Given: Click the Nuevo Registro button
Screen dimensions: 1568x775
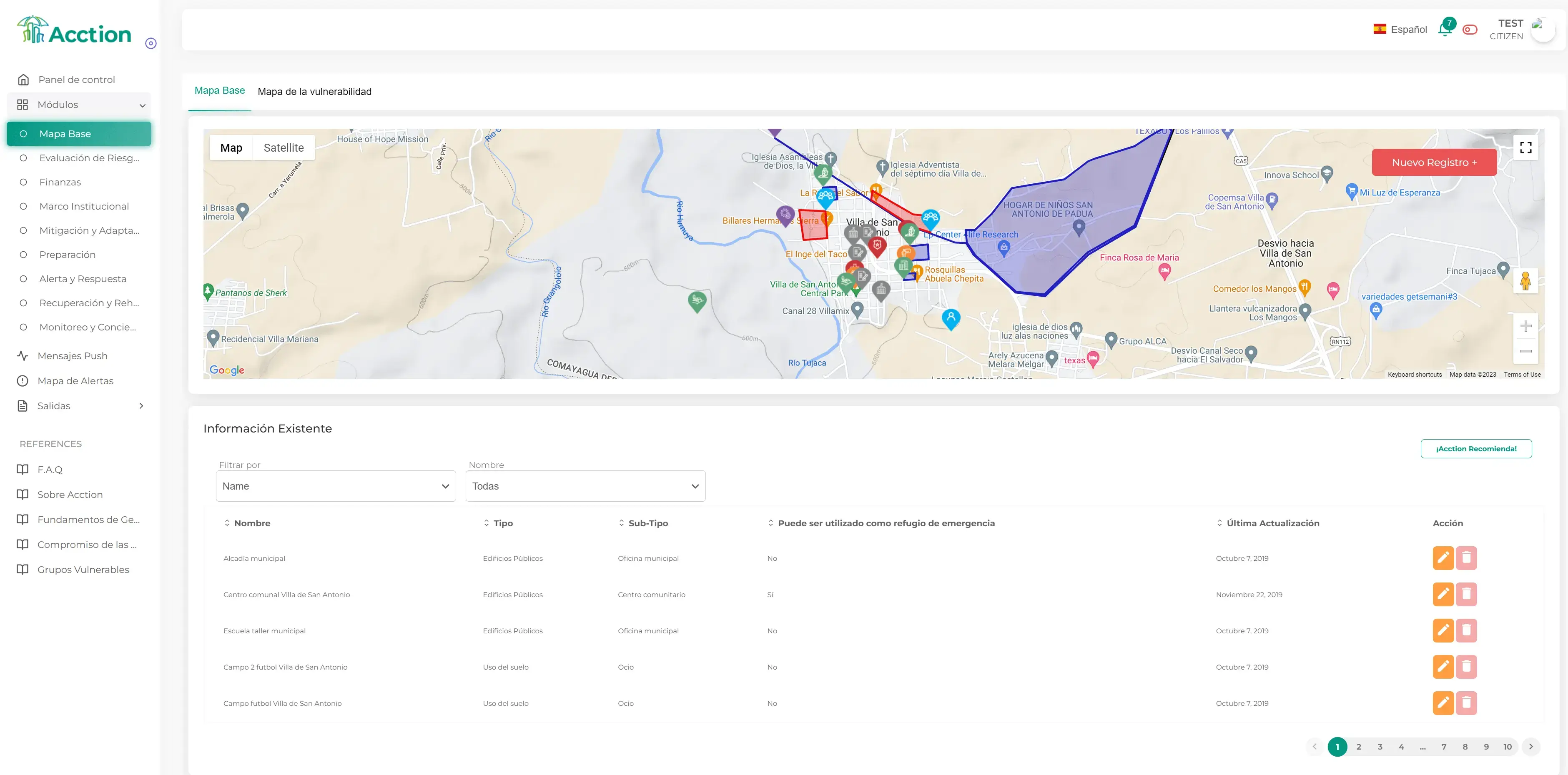Looking at the screenshot, I should point(1434,162).
